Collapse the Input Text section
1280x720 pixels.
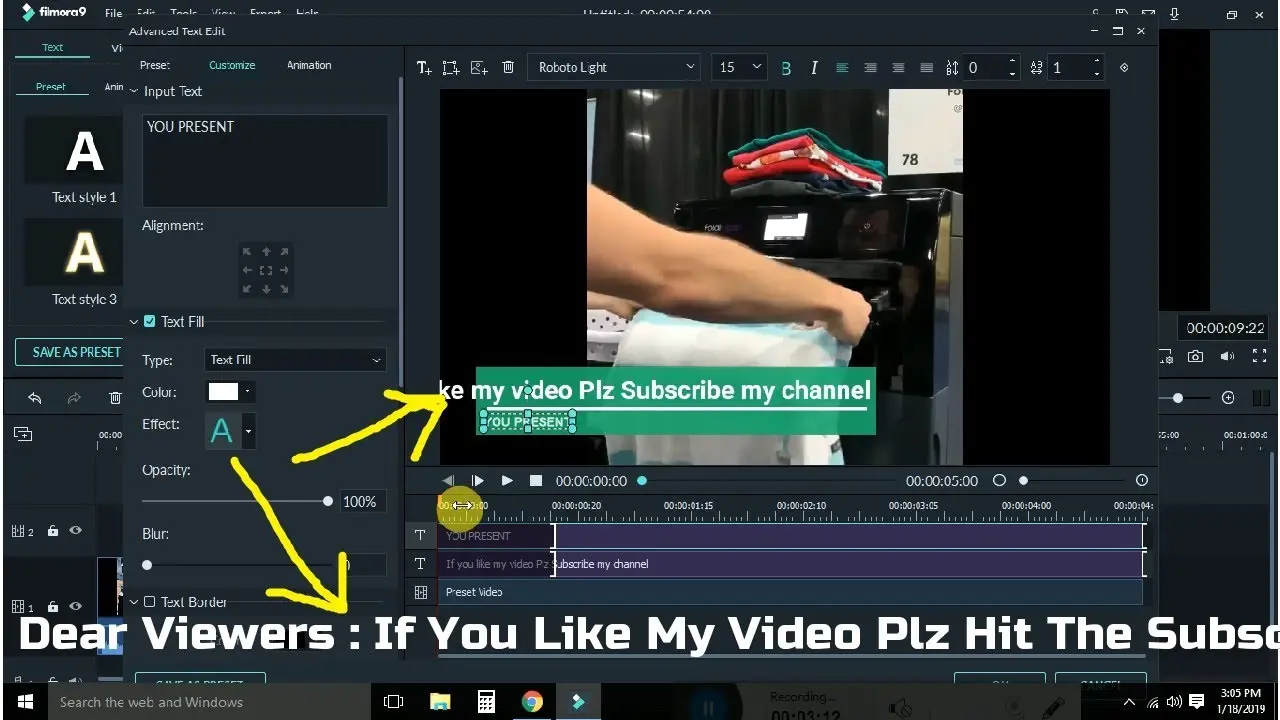(x=134, y=91)
